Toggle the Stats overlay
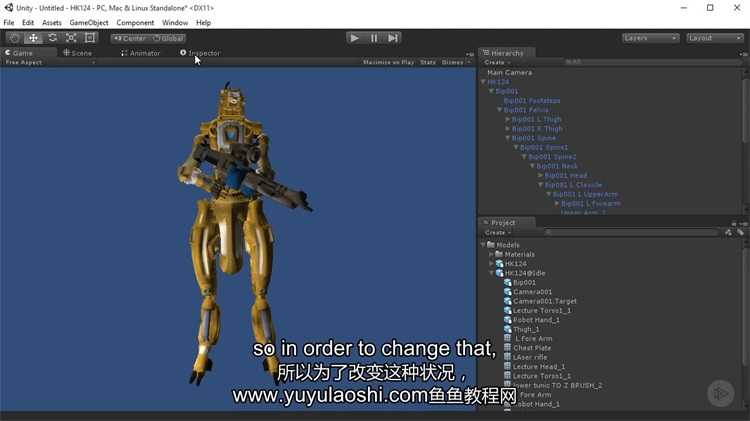750x421 pixels. [428, 62]
